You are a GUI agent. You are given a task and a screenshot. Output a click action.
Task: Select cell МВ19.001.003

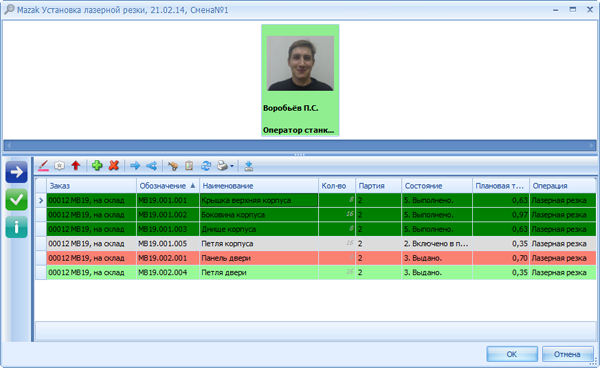(x=168, y=230)
